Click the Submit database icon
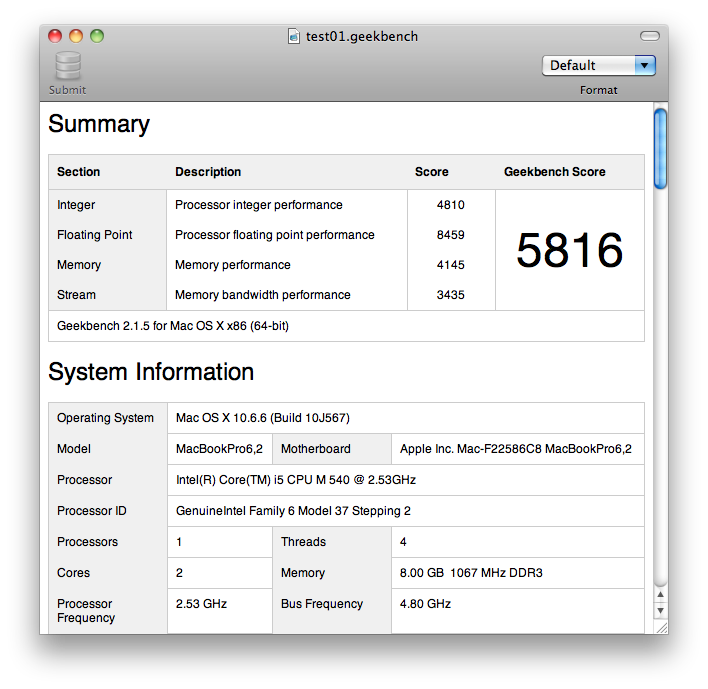Viewport: 708px width, 689px height. 68,66
